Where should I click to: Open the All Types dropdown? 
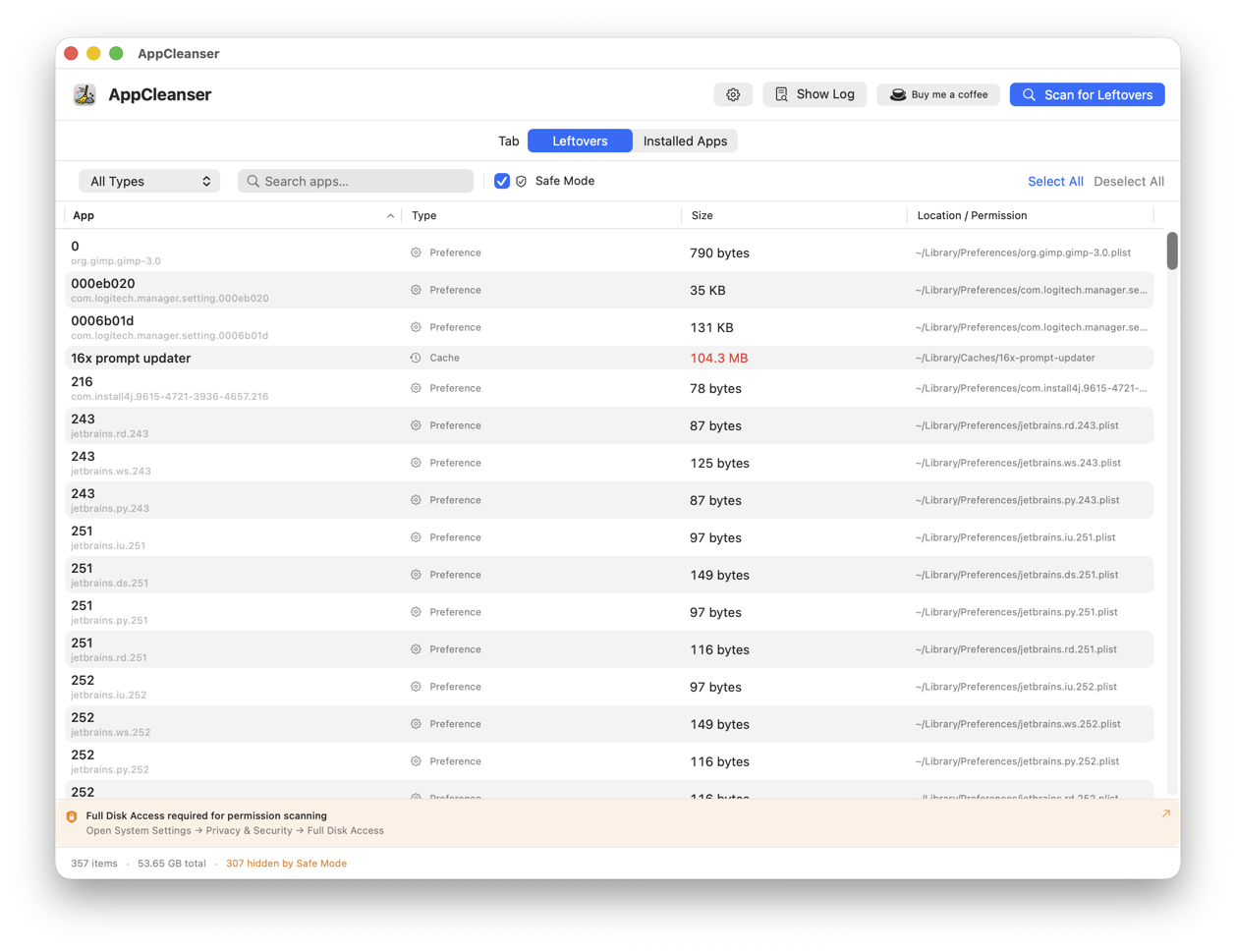point(149,182)
